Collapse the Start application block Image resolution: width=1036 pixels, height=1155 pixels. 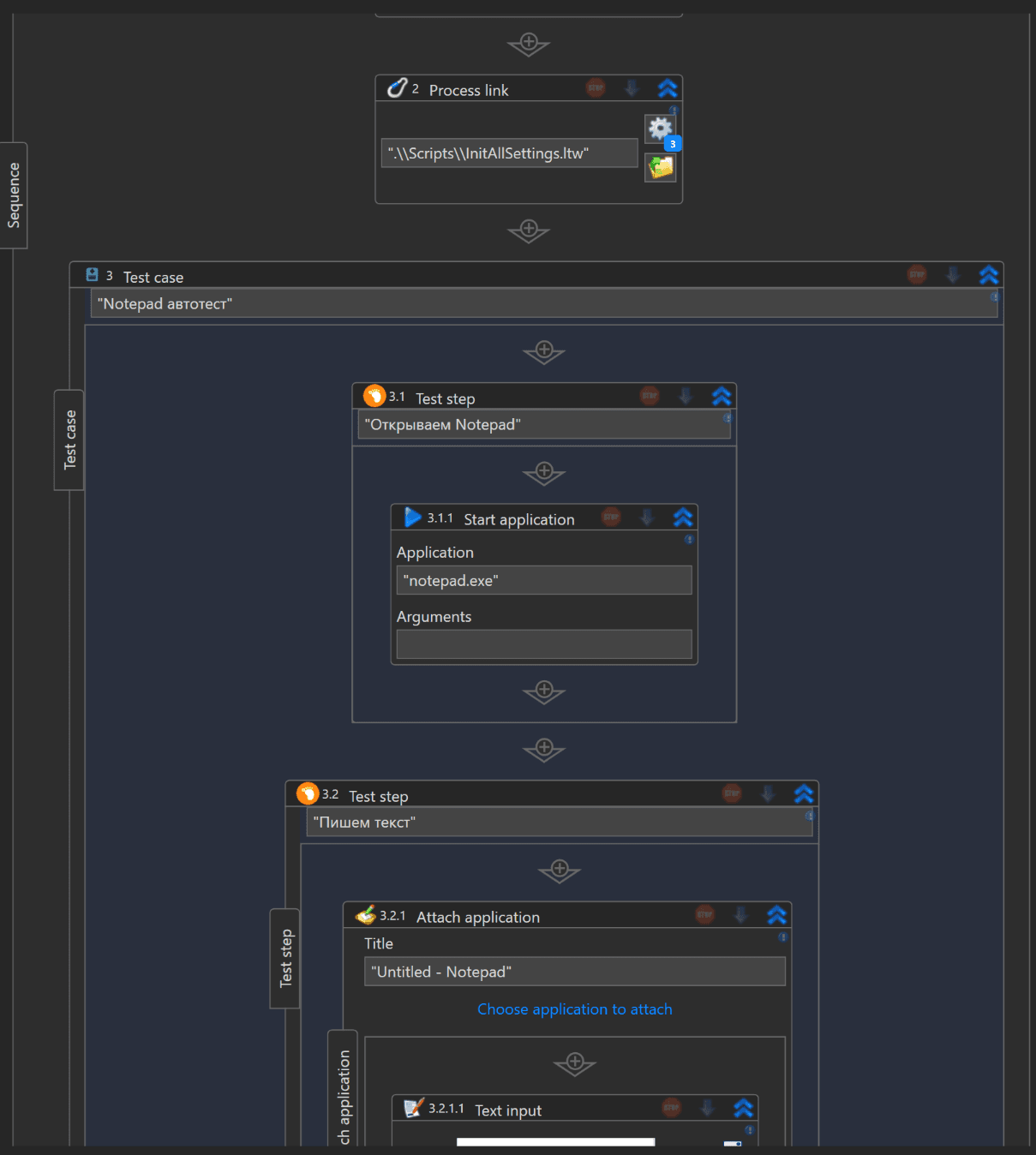pos(683,518)
